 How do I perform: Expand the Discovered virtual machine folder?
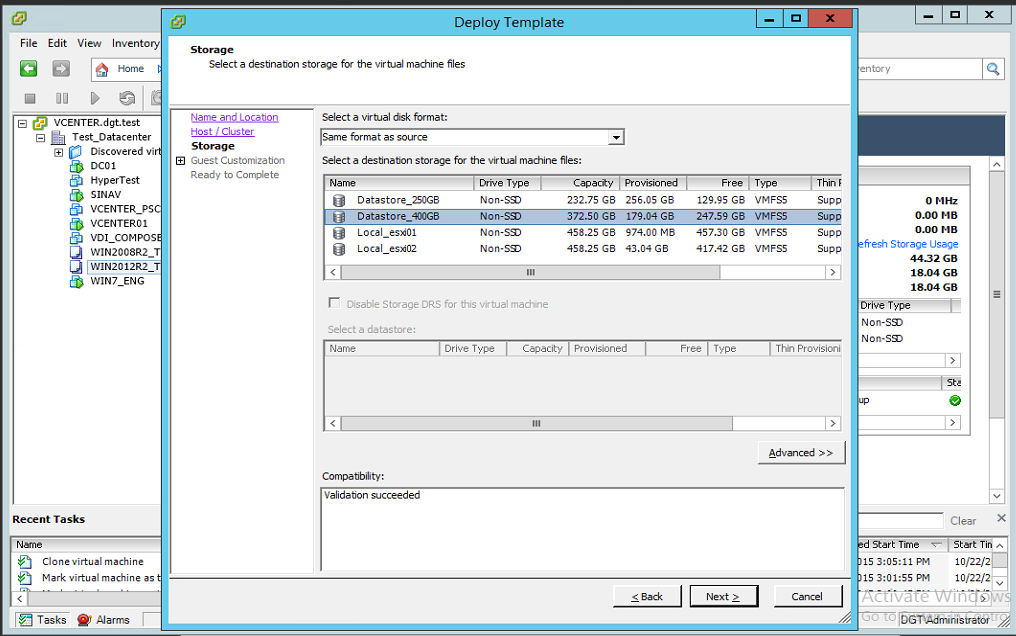pos(58,152)
